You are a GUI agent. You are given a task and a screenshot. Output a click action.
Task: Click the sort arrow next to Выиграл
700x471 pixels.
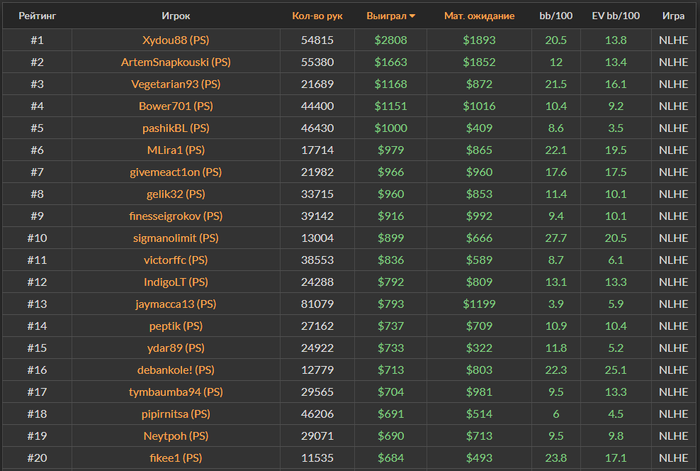tap(413, 16)
